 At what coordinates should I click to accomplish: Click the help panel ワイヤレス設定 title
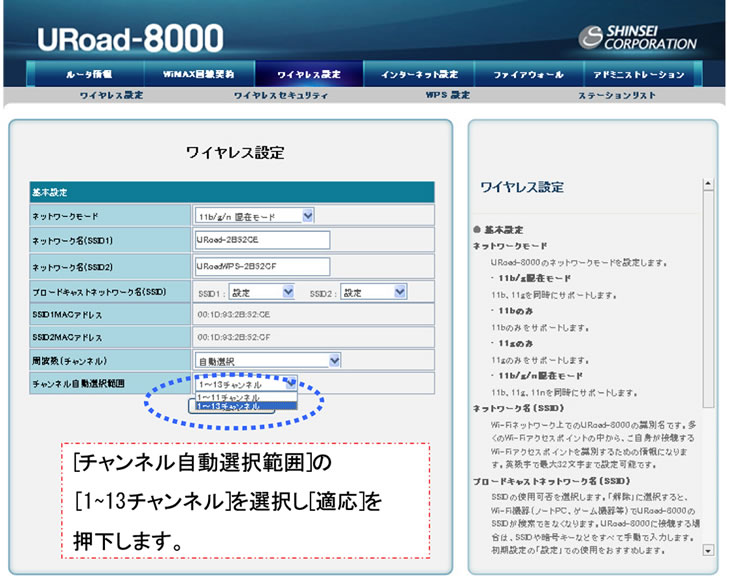coord(522,187)
